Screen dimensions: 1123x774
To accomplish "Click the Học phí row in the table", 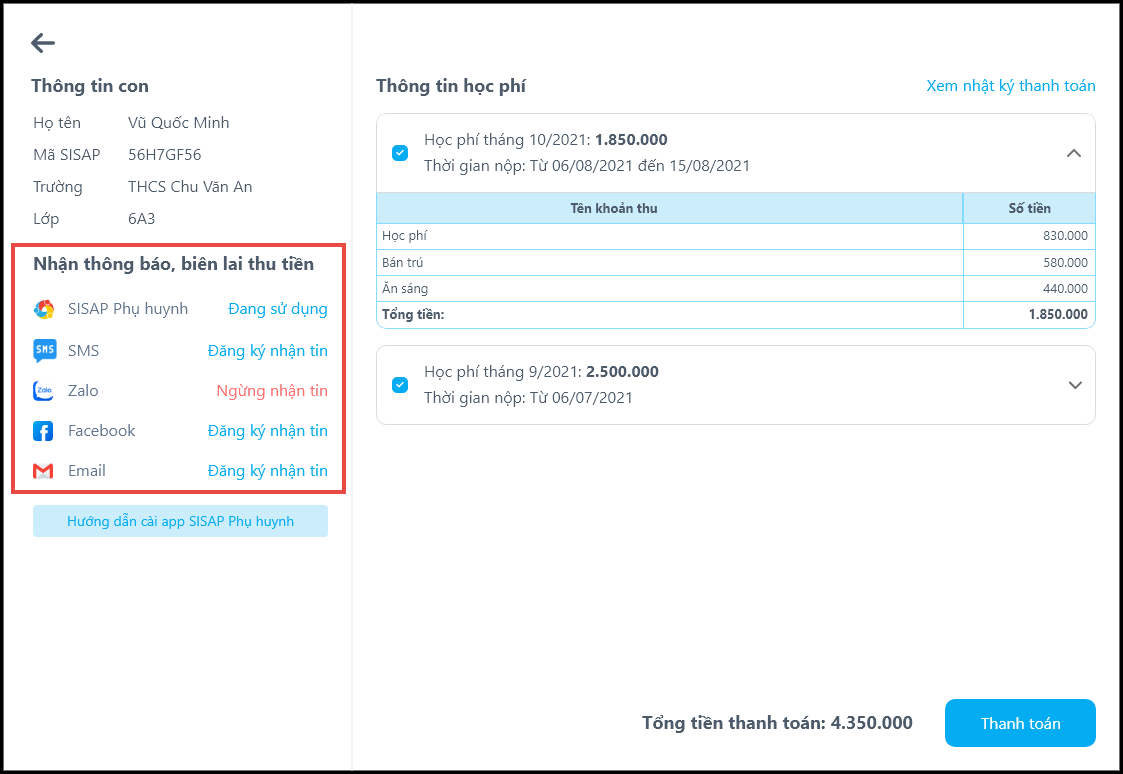I will coord(736,236).
